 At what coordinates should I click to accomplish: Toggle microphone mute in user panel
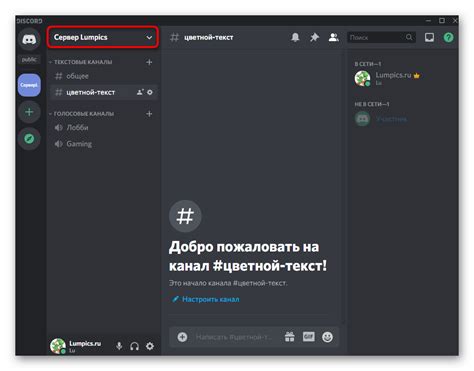pyautogui.click(x=119, y=346)
